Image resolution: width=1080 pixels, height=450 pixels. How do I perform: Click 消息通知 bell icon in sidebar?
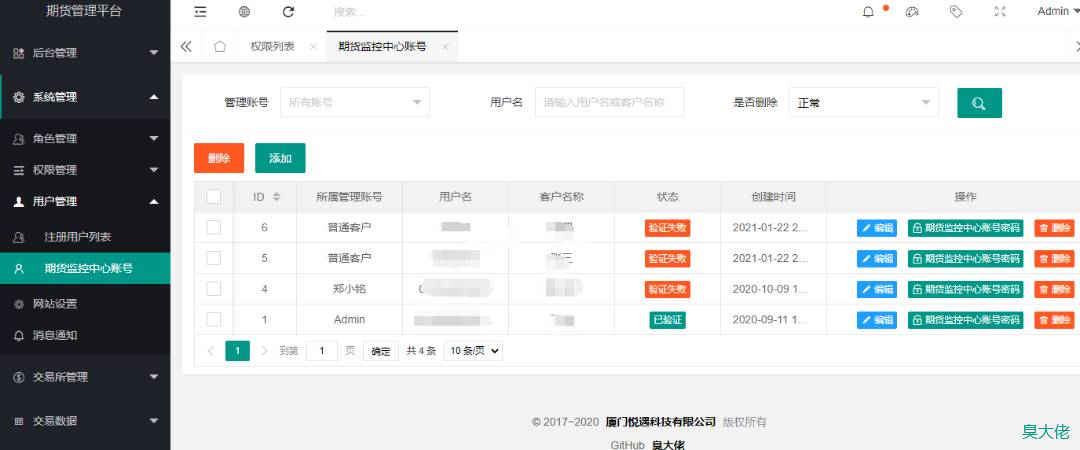coord(19,336)
